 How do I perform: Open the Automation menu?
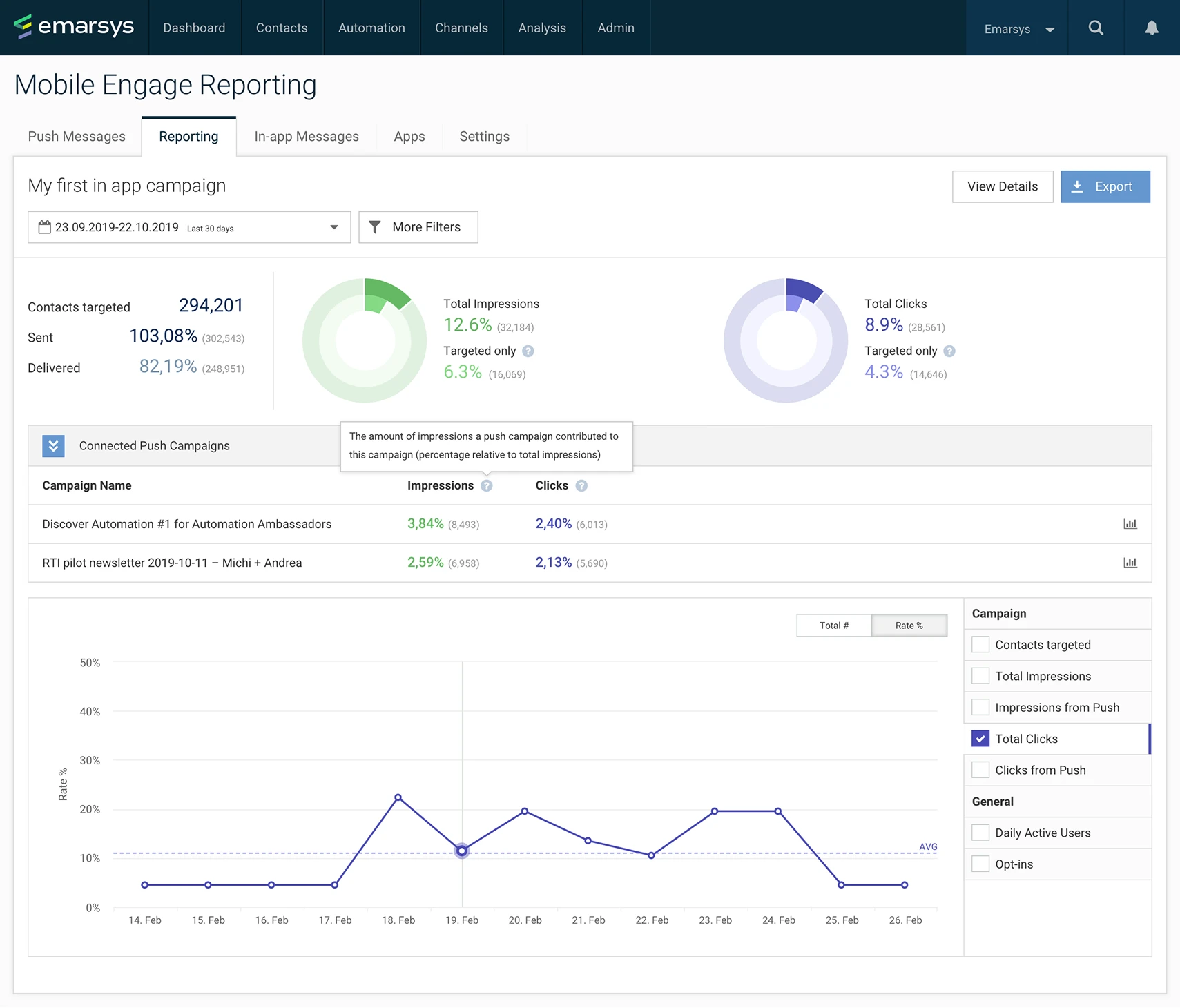point(371,28)
